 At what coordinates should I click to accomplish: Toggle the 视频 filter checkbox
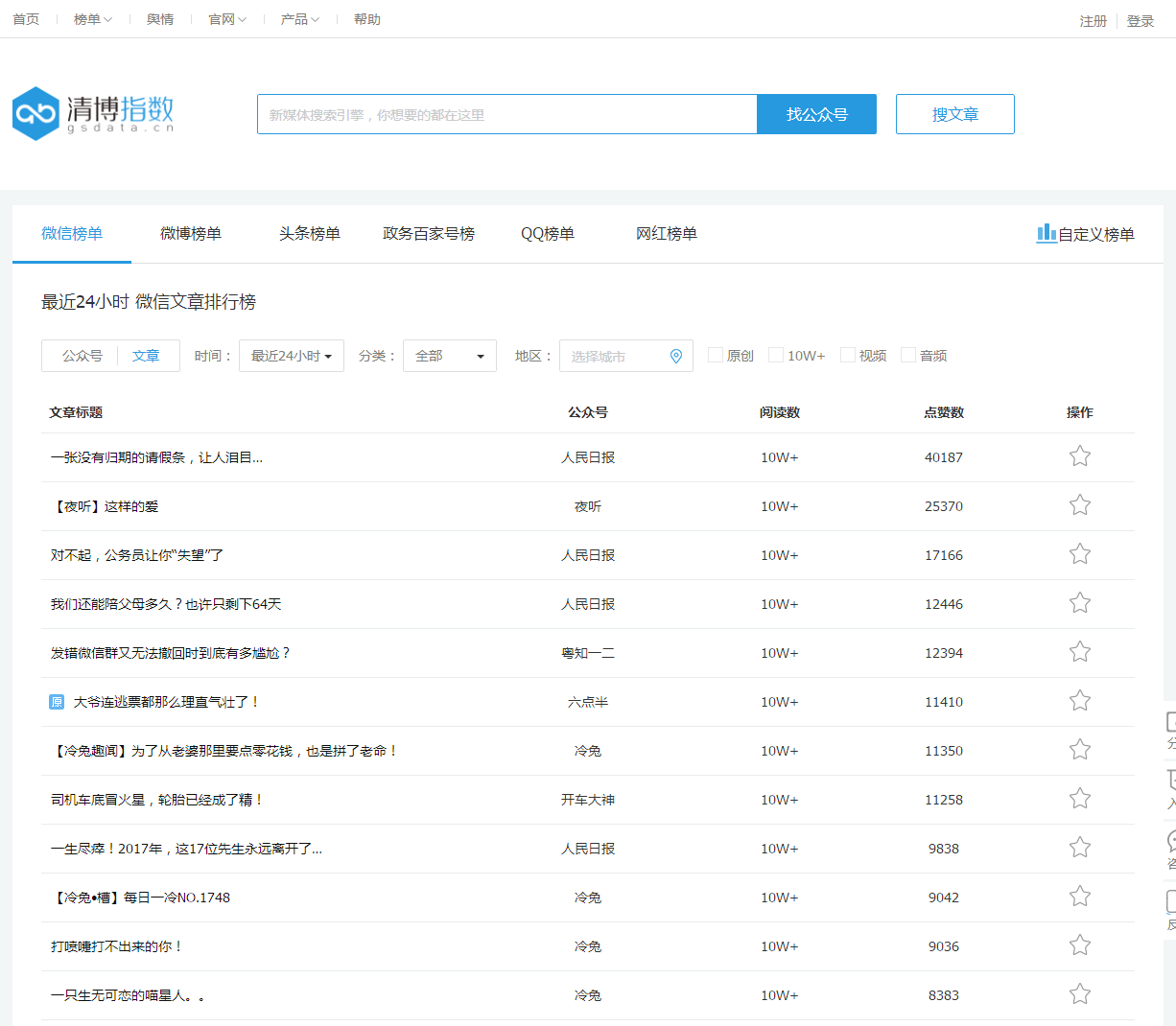point(848,355)
